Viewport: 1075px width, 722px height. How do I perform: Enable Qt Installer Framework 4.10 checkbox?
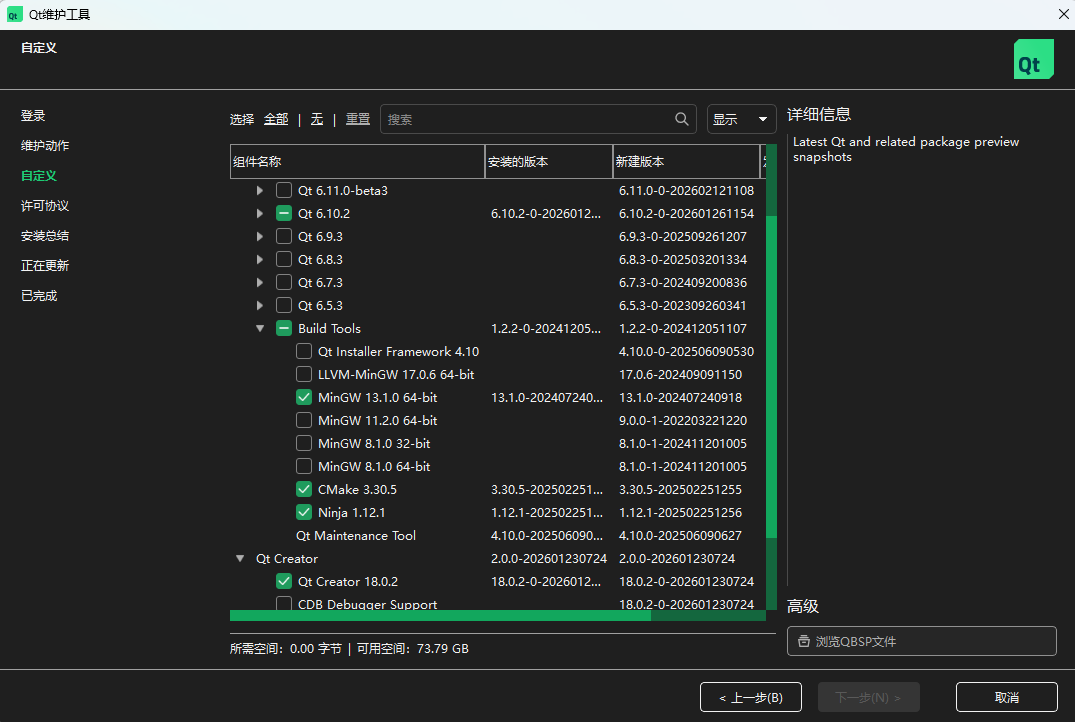[x=304, y=351]
